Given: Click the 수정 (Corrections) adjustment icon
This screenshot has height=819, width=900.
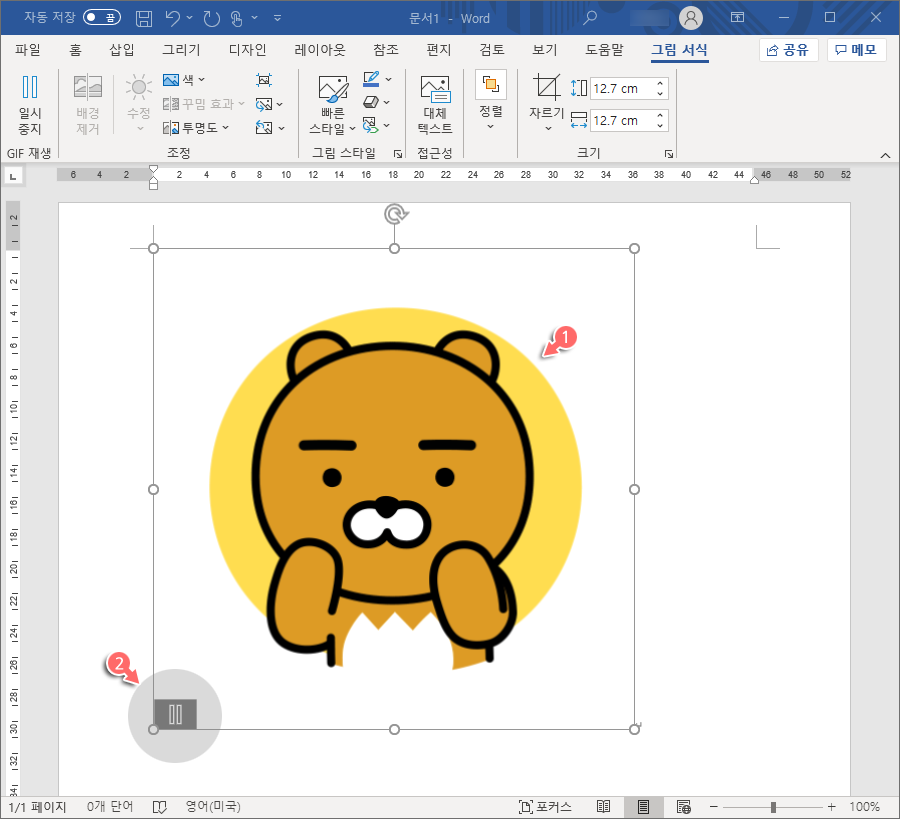Looking at the screenshot, I should [x=138, y=102].
